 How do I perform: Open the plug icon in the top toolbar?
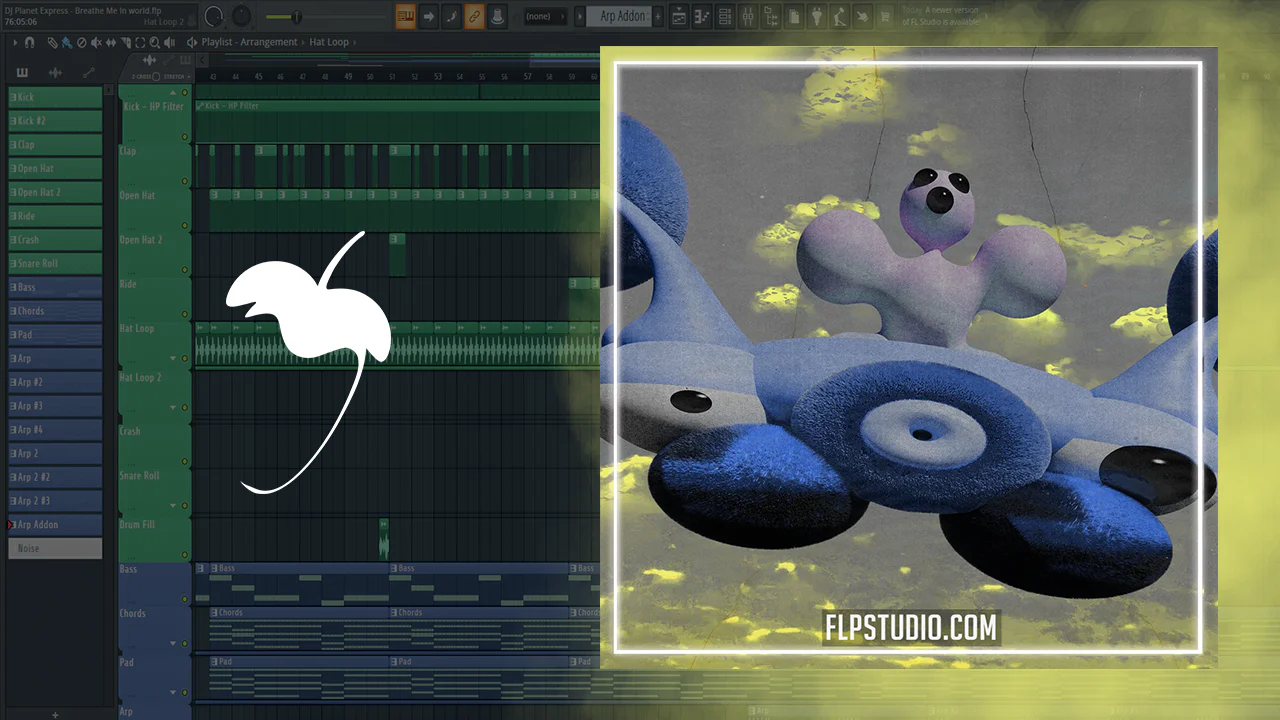(817, 16)
